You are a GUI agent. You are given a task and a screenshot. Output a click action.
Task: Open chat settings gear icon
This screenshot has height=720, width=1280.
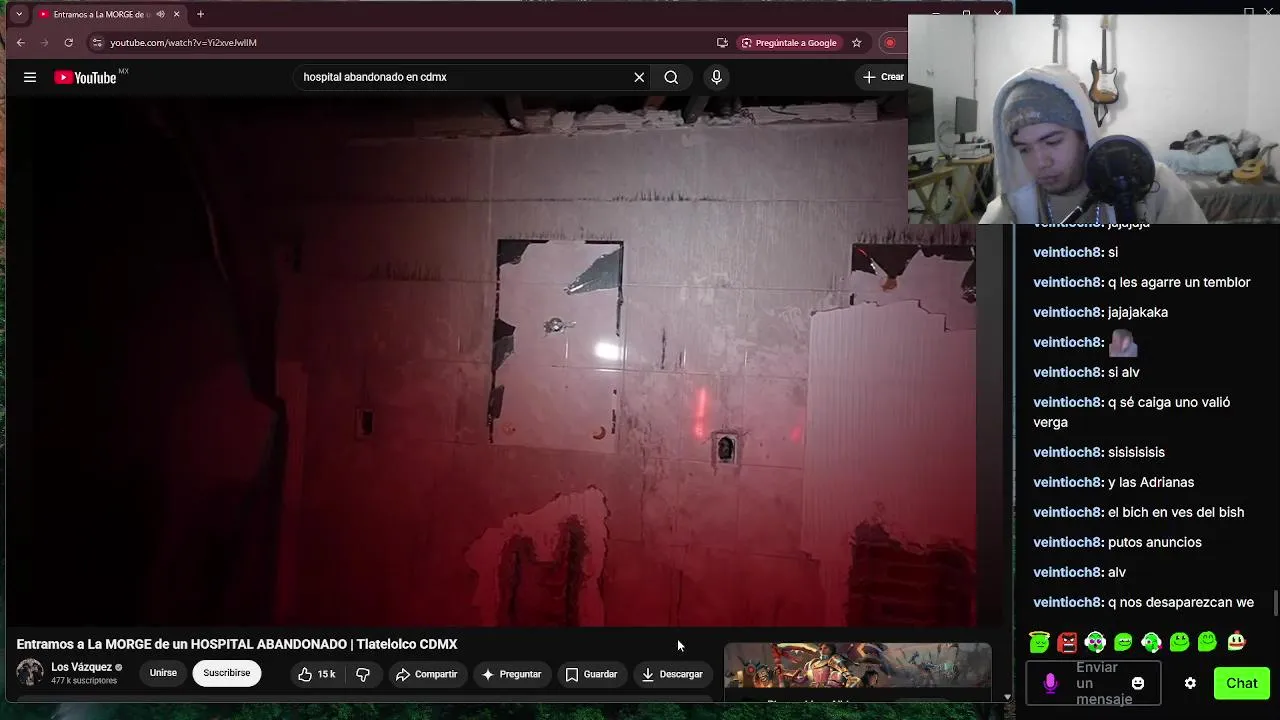[x=1190, y=683]
